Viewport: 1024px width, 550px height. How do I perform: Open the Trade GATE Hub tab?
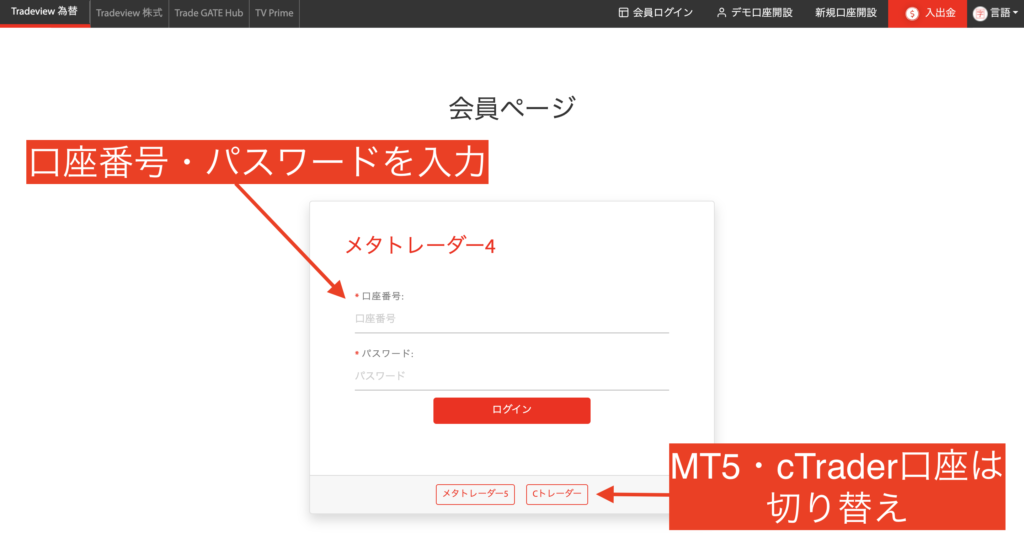click(208, 13)
